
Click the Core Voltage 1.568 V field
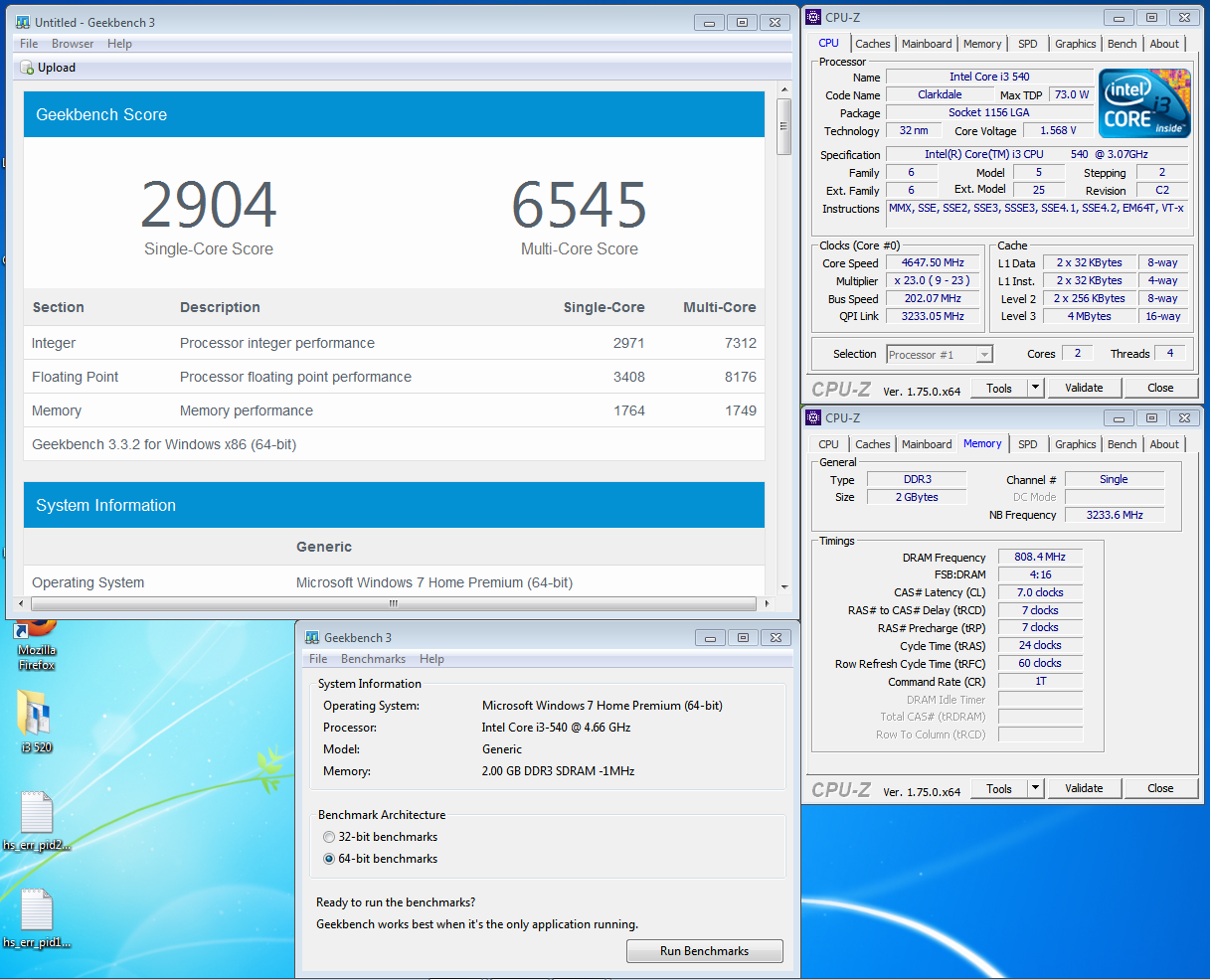(x=1061, y=130)
